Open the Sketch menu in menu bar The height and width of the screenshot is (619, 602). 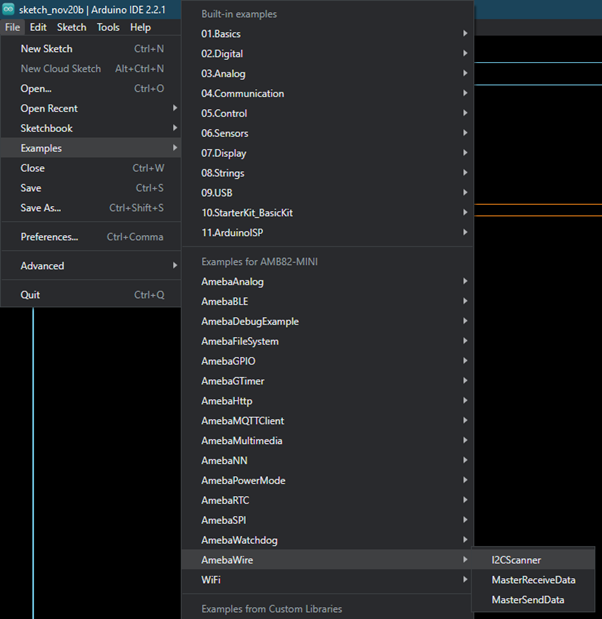coord(71,28)
